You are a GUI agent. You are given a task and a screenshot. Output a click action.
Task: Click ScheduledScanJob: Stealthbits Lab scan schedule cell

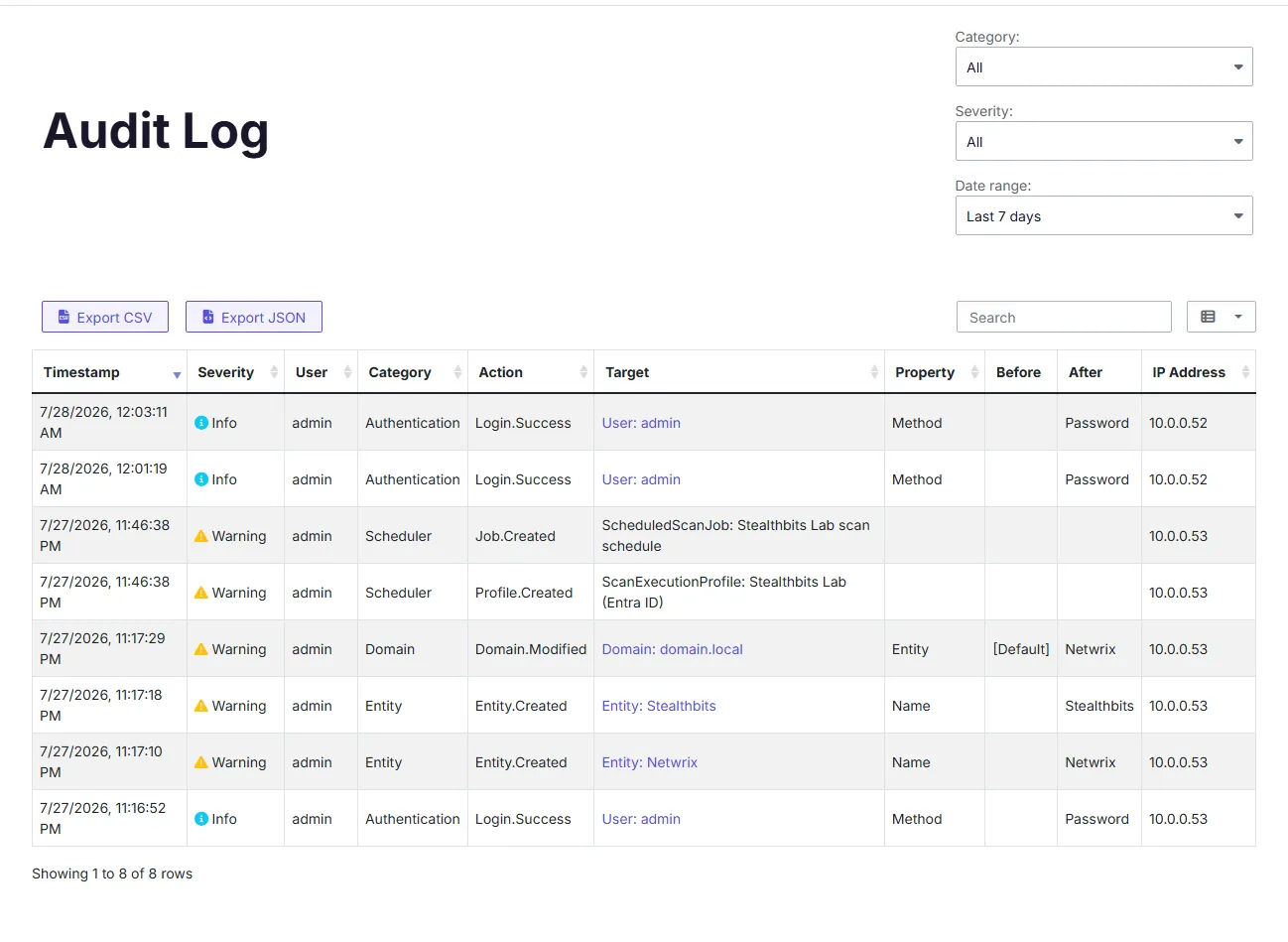tap(738, 536)
